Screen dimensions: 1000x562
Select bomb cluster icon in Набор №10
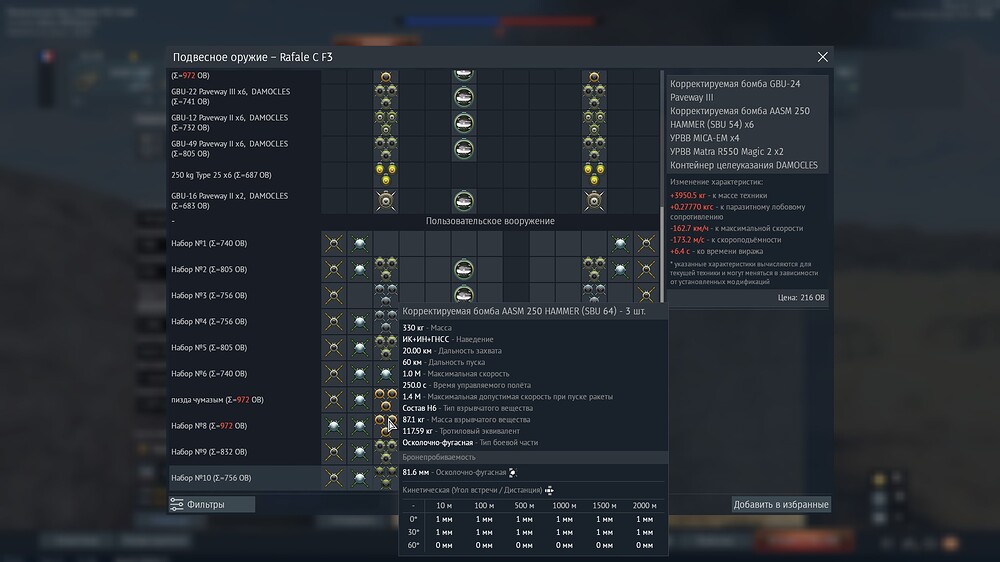pos(385,478)
